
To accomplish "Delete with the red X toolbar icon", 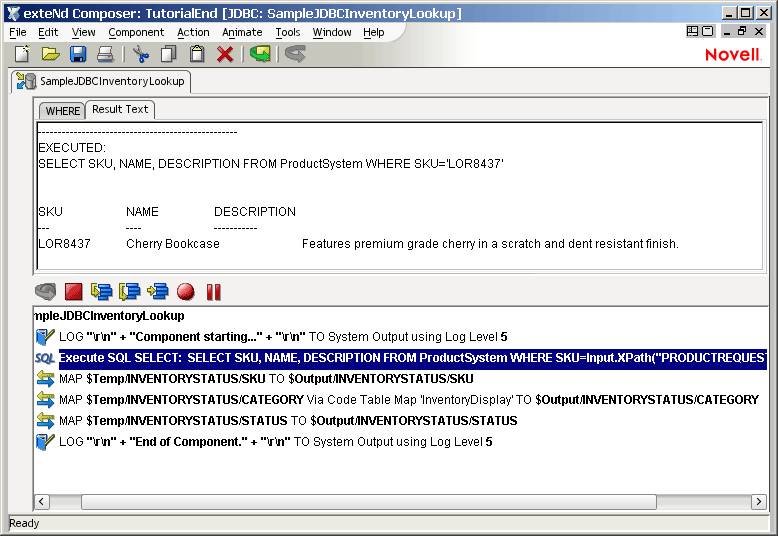I will (x=225, y=54).
